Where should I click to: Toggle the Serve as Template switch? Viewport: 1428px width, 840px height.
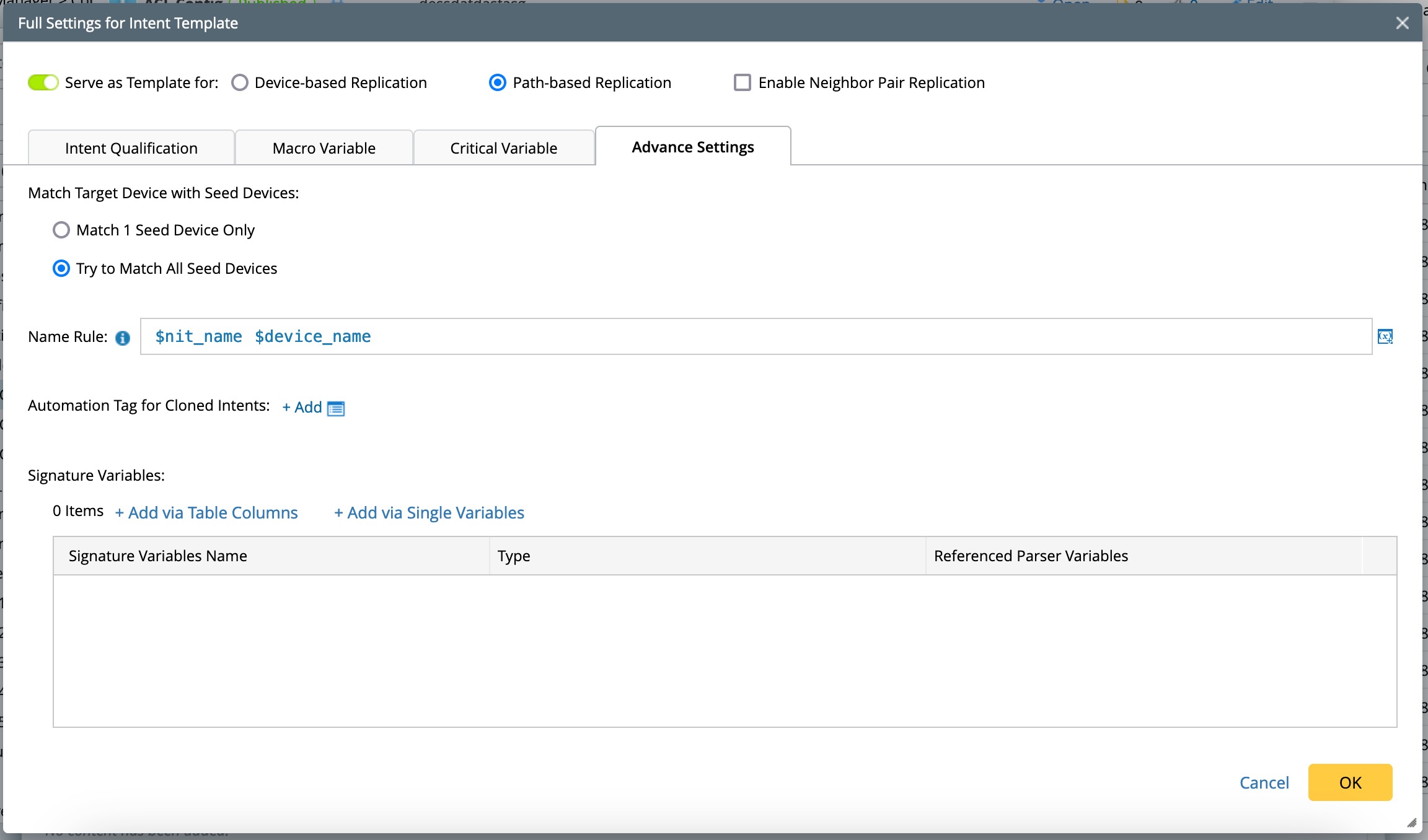(x=43, y=82)
